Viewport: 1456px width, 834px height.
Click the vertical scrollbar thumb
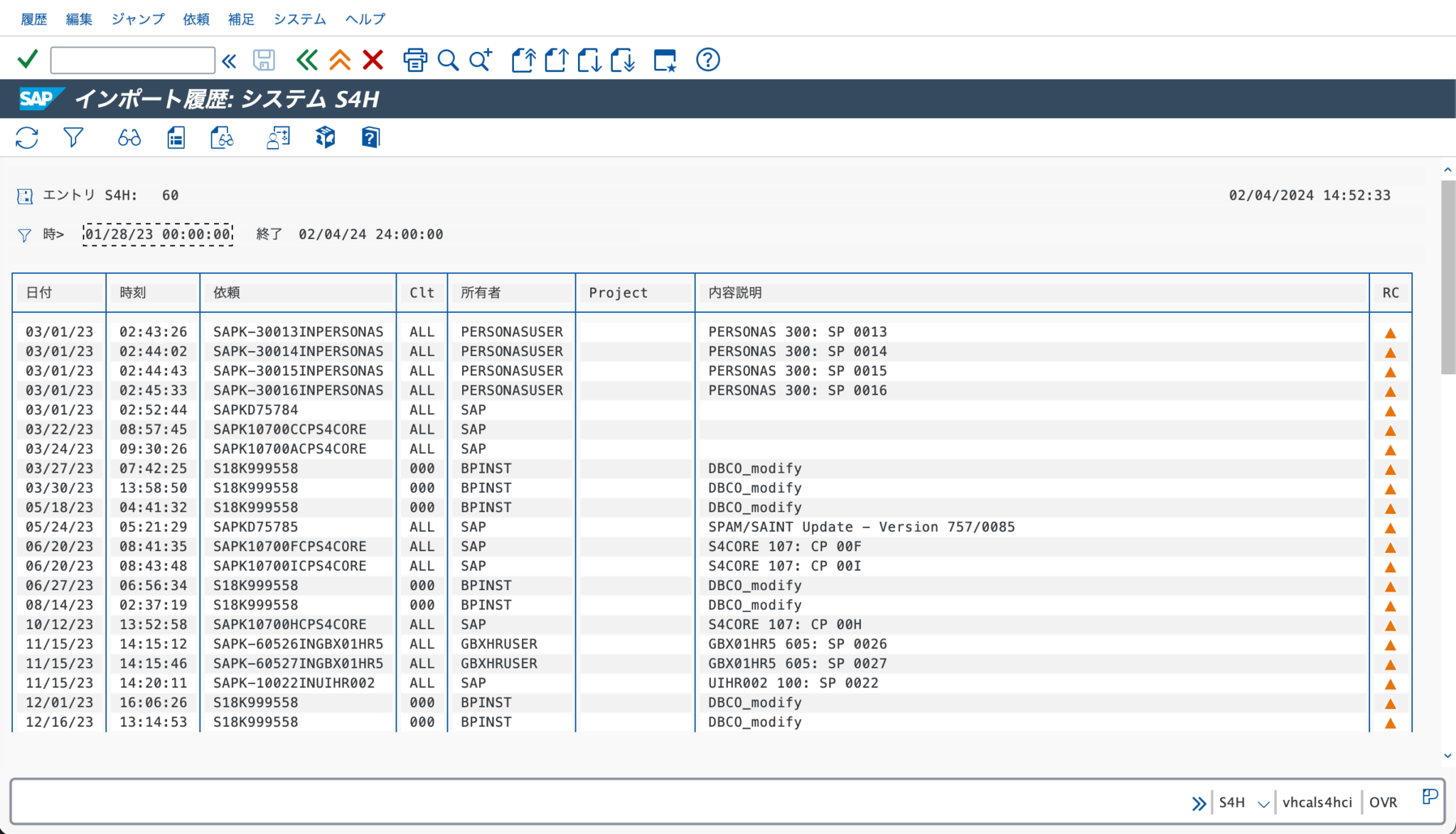1447,277
